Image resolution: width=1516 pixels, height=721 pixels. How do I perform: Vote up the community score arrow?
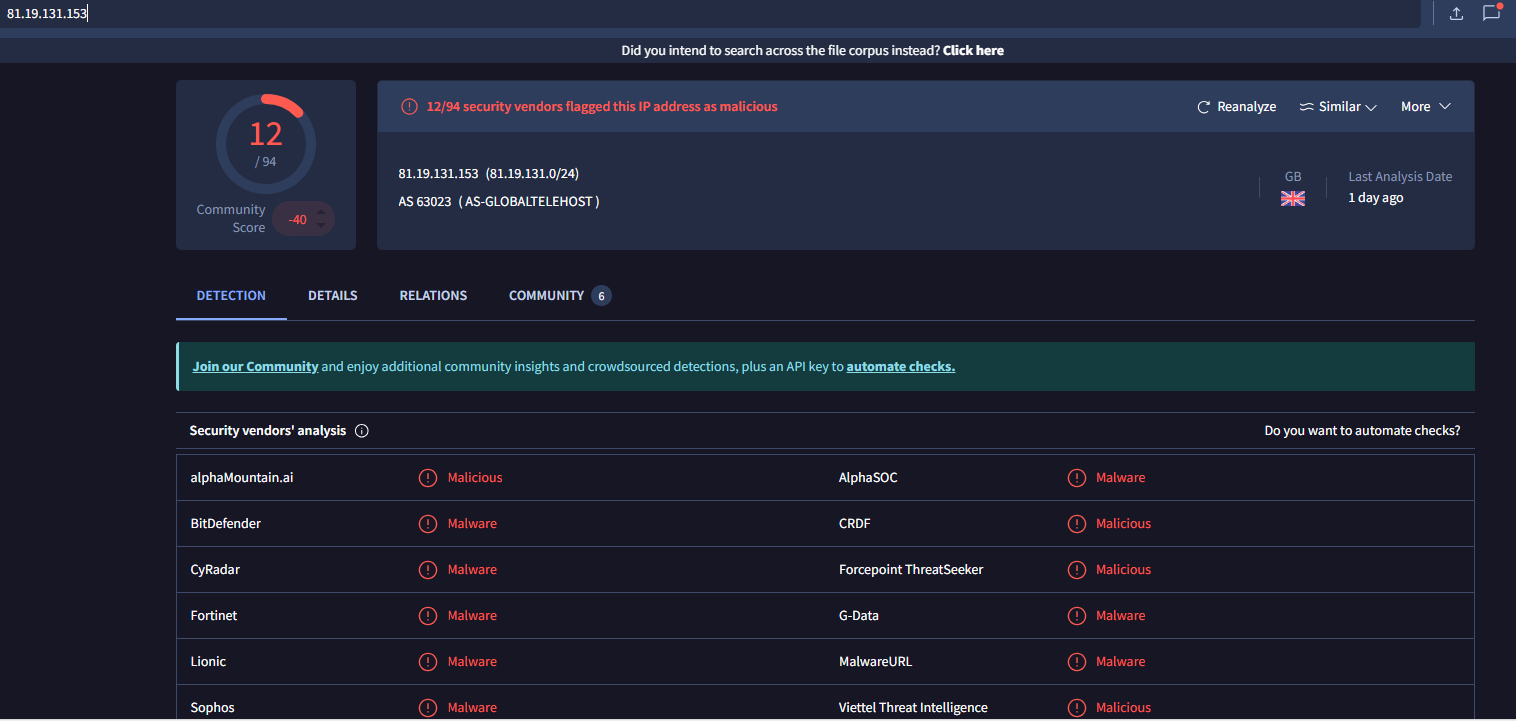click(x=321, y=212)
